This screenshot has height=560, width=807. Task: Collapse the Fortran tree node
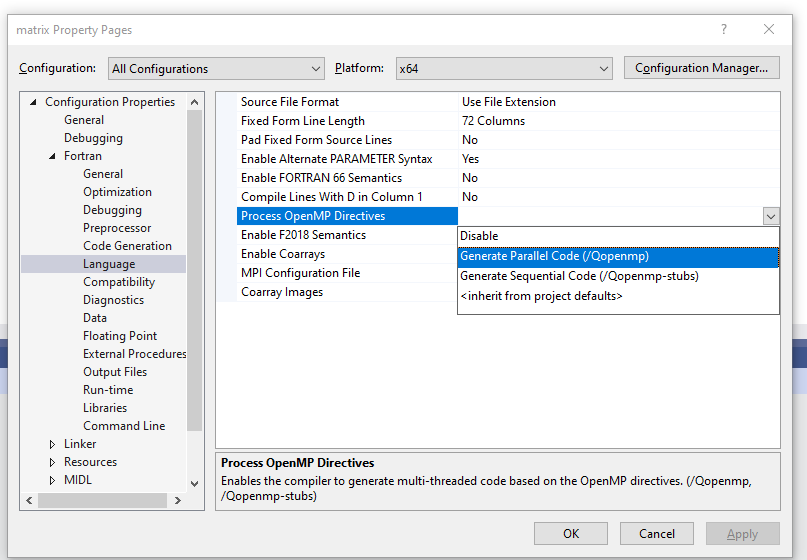(53, 156)
